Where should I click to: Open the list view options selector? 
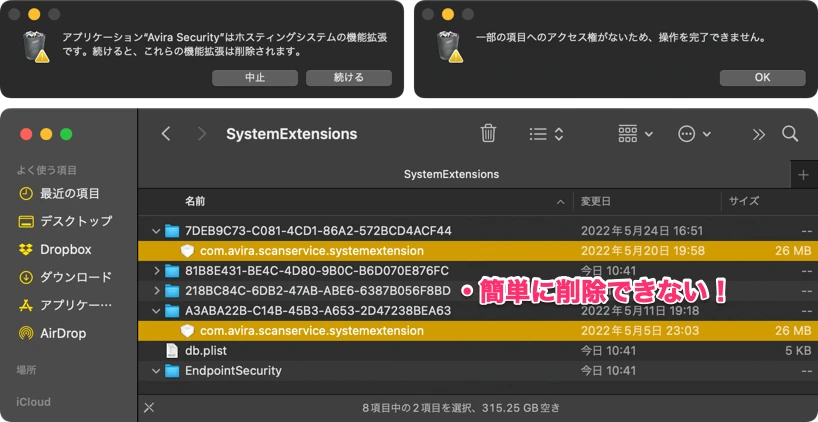point(546,133)
